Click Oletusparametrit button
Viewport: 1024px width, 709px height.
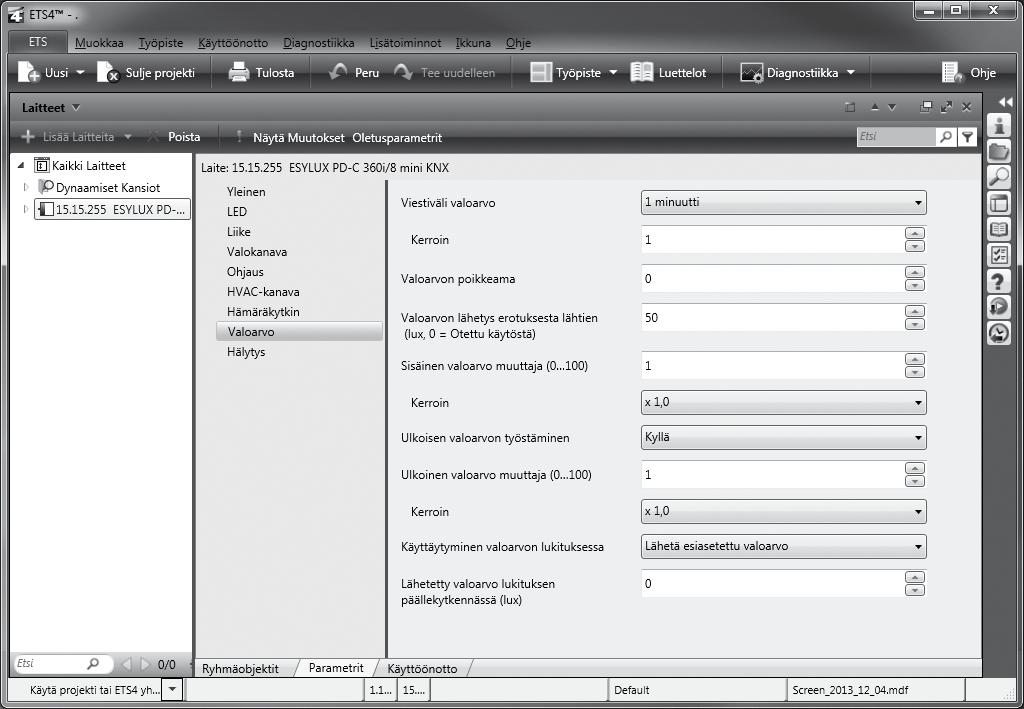pos(397,138)
